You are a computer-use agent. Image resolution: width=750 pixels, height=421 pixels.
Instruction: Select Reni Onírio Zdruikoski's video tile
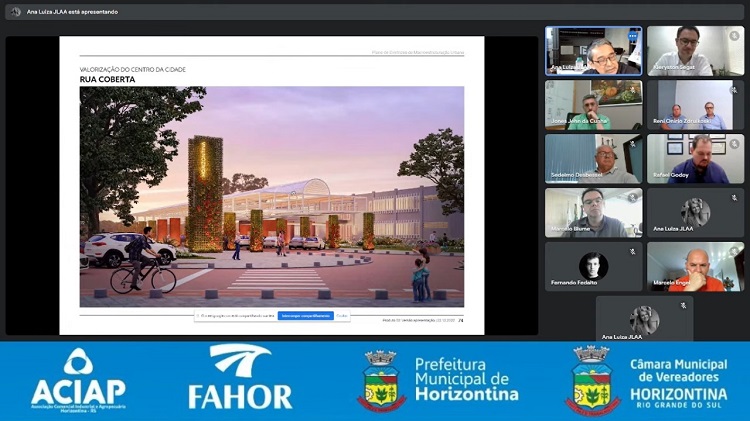695,105
